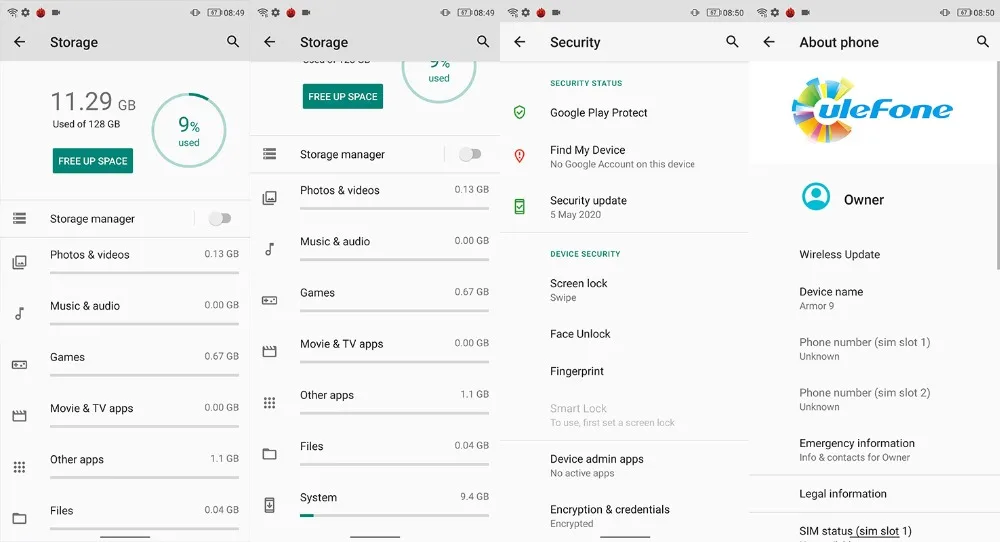Tap 'Other apps' row showing 1.1 GB in second screen
The image size is (1000, 542).
375,402
